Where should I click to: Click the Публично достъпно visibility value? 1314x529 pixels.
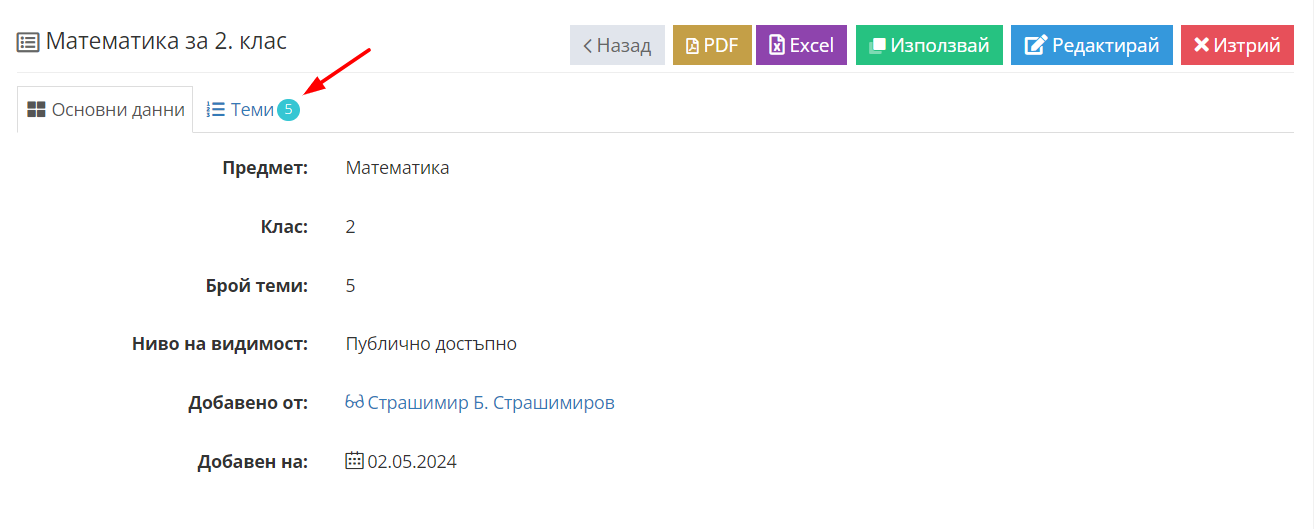[431, 344]
